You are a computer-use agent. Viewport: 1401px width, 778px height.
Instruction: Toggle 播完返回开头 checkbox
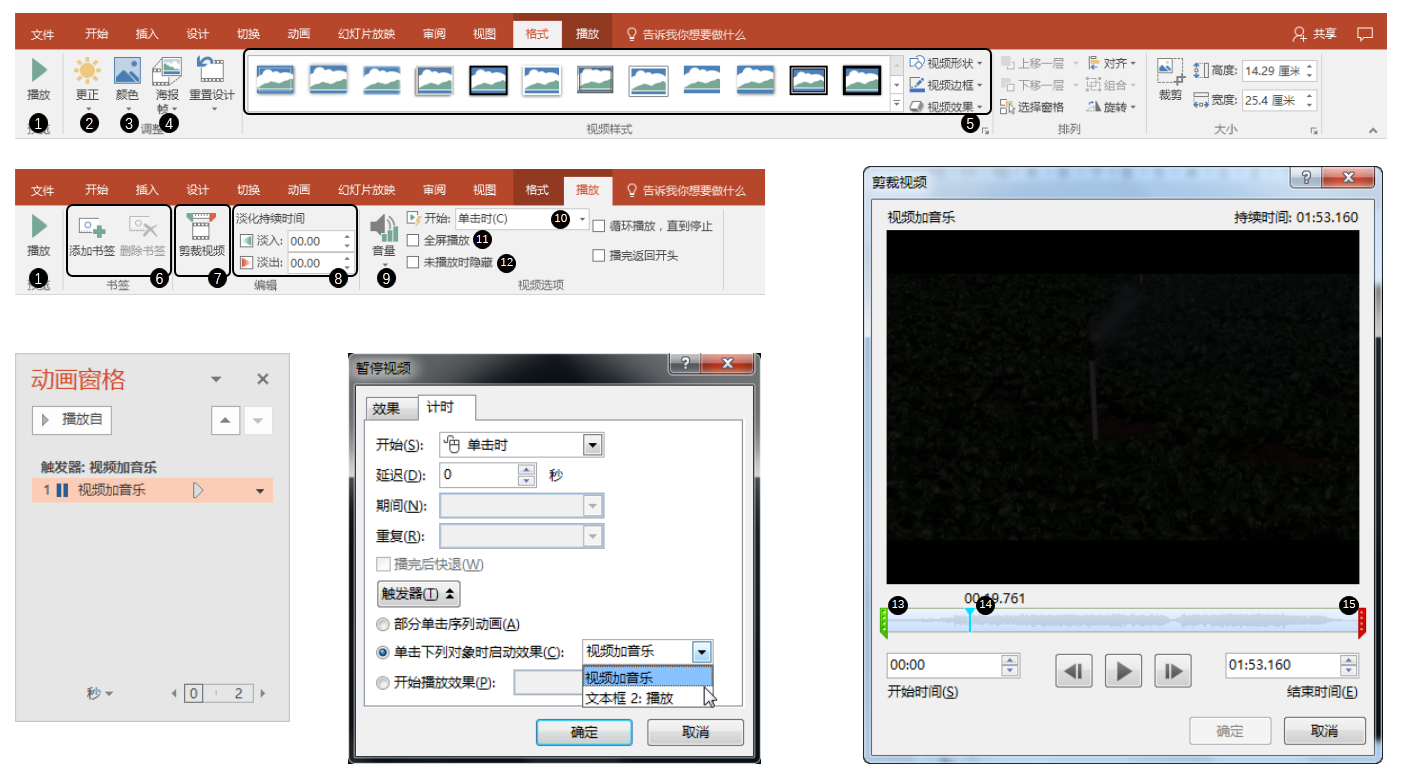click(x=599, y=256)
